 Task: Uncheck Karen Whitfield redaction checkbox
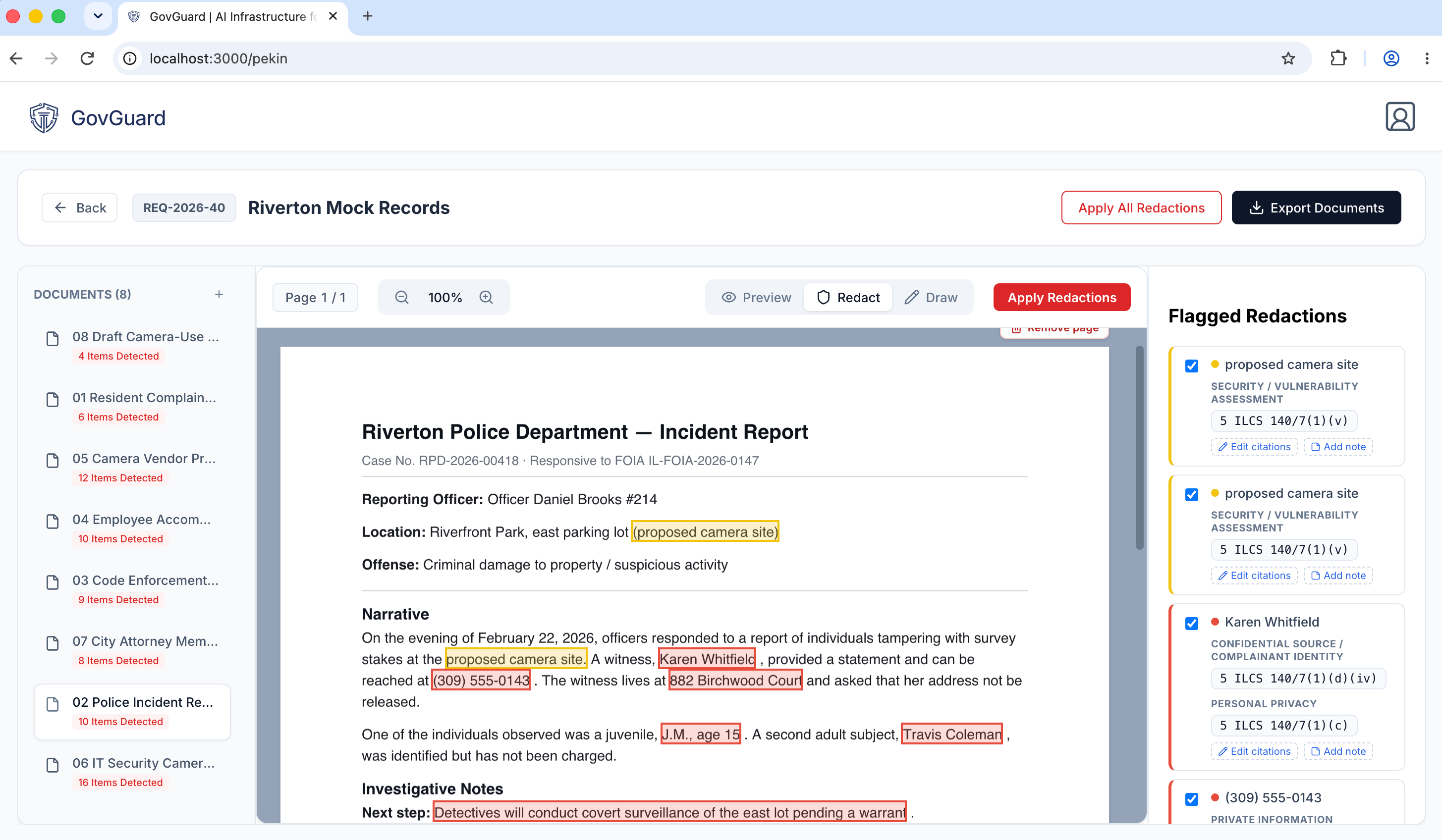[1191, 623]
